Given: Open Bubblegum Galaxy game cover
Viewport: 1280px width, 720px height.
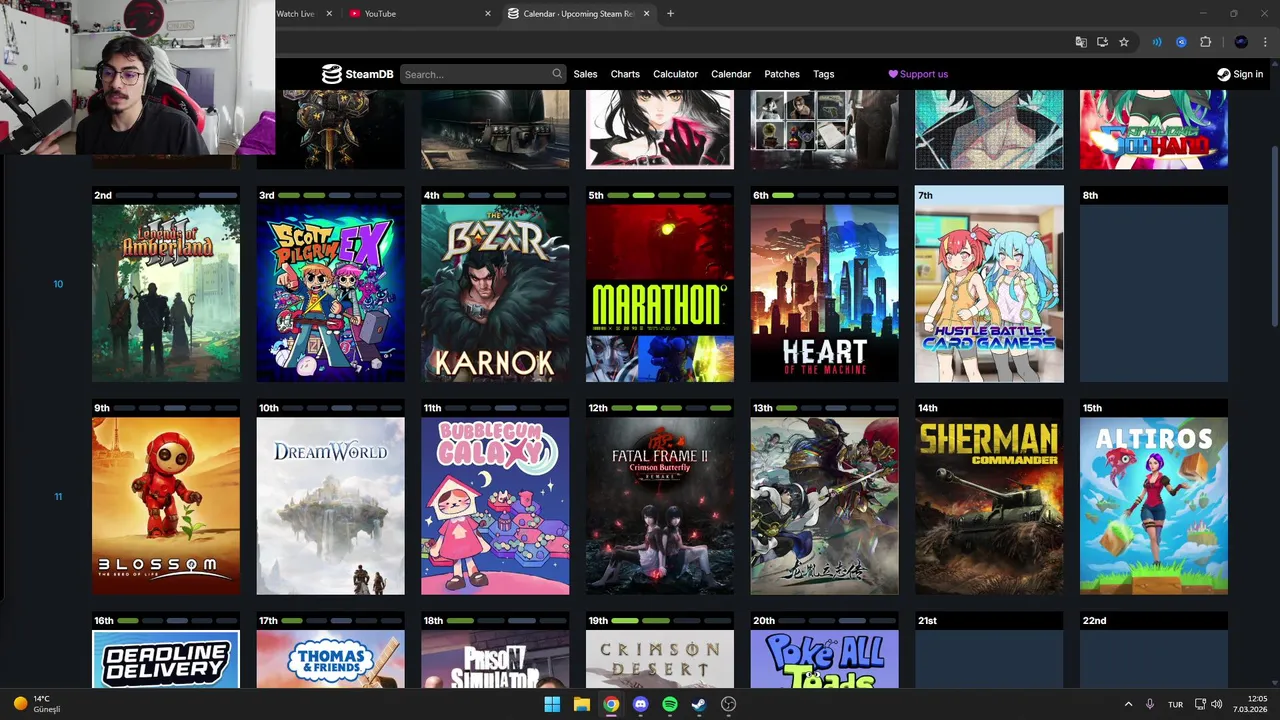Looking at the screenshot, I should tap(495, 506).
